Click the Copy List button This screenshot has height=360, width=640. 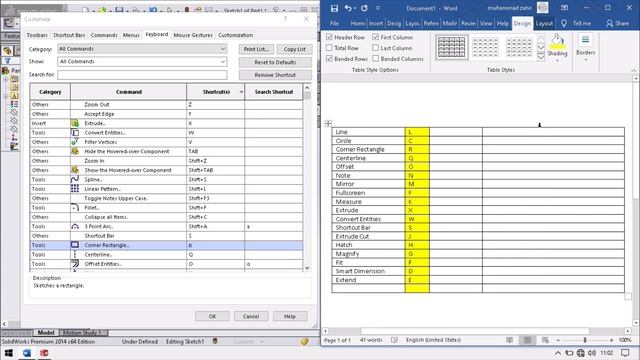click(x=295, y=49)
